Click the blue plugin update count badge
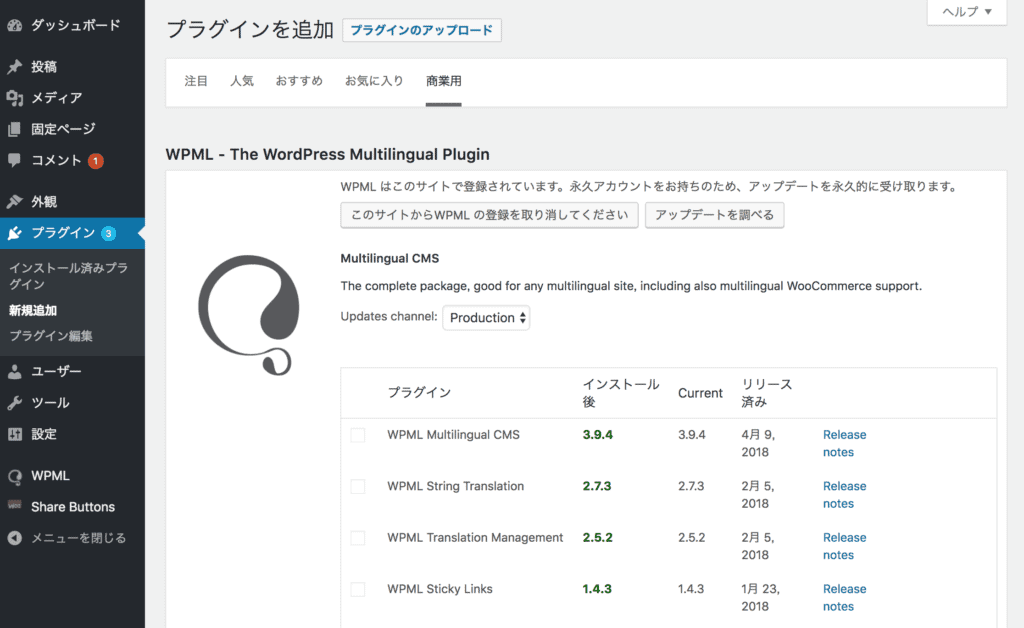The height and width of the screenshot is (628, 1024). 108,233
